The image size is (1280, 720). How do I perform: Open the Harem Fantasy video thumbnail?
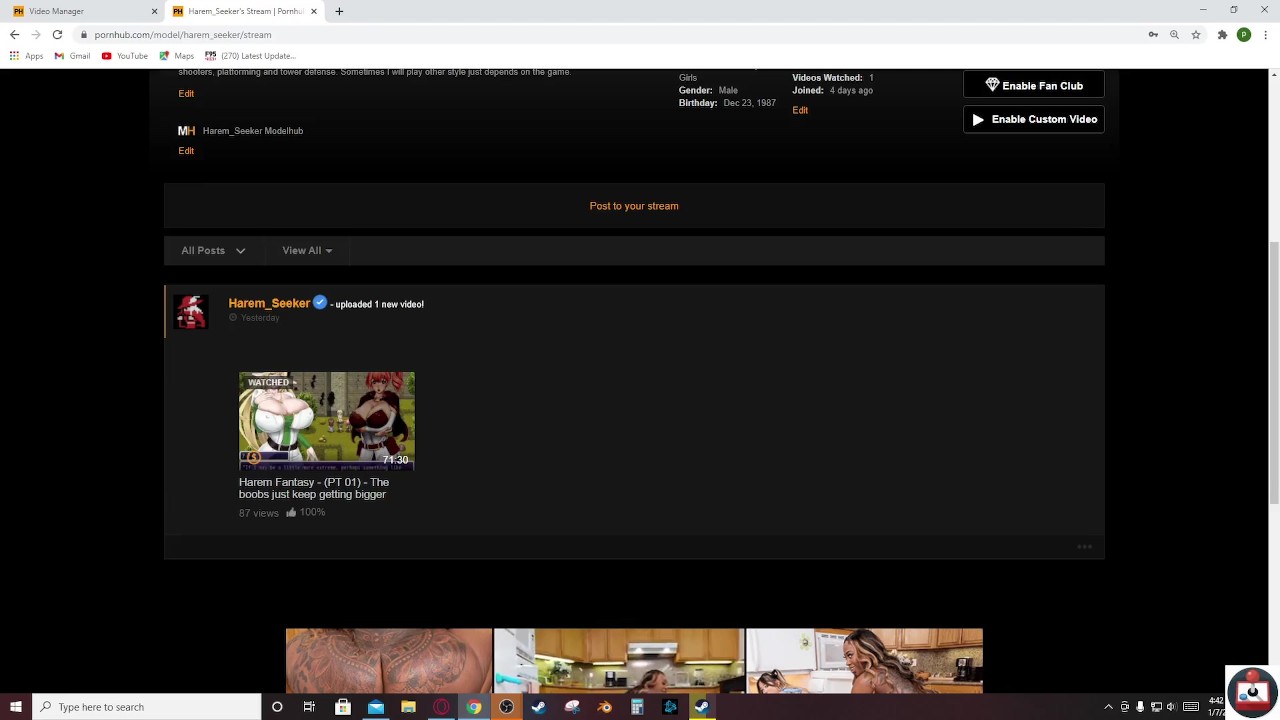(x=327, y=421)
